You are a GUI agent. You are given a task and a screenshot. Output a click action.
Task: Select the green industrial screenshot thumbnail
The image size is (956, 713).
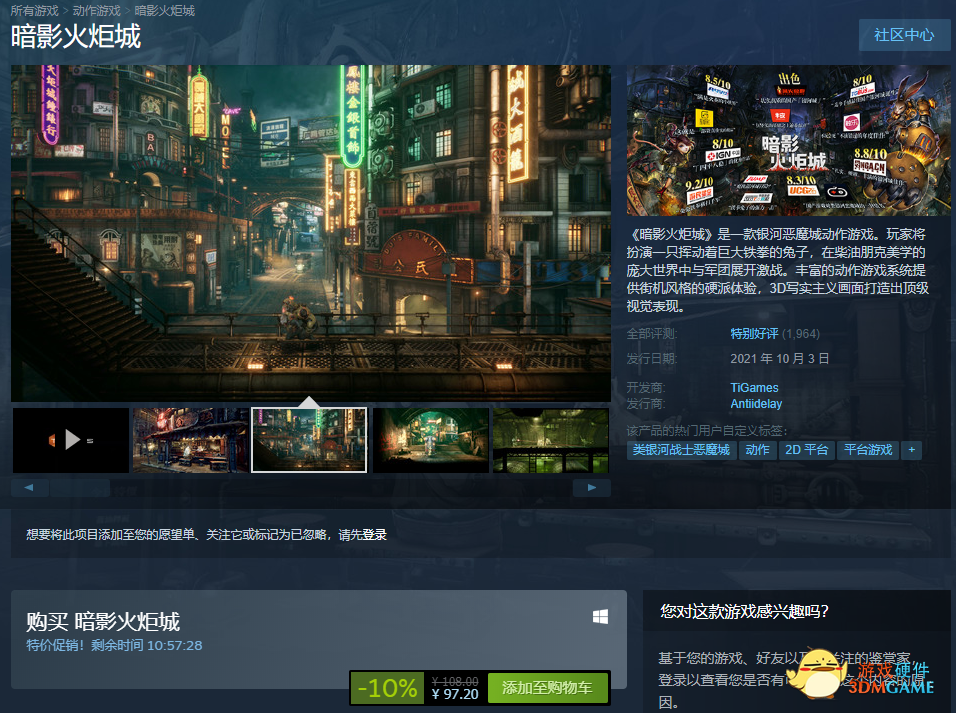click(x=551, y=440)
